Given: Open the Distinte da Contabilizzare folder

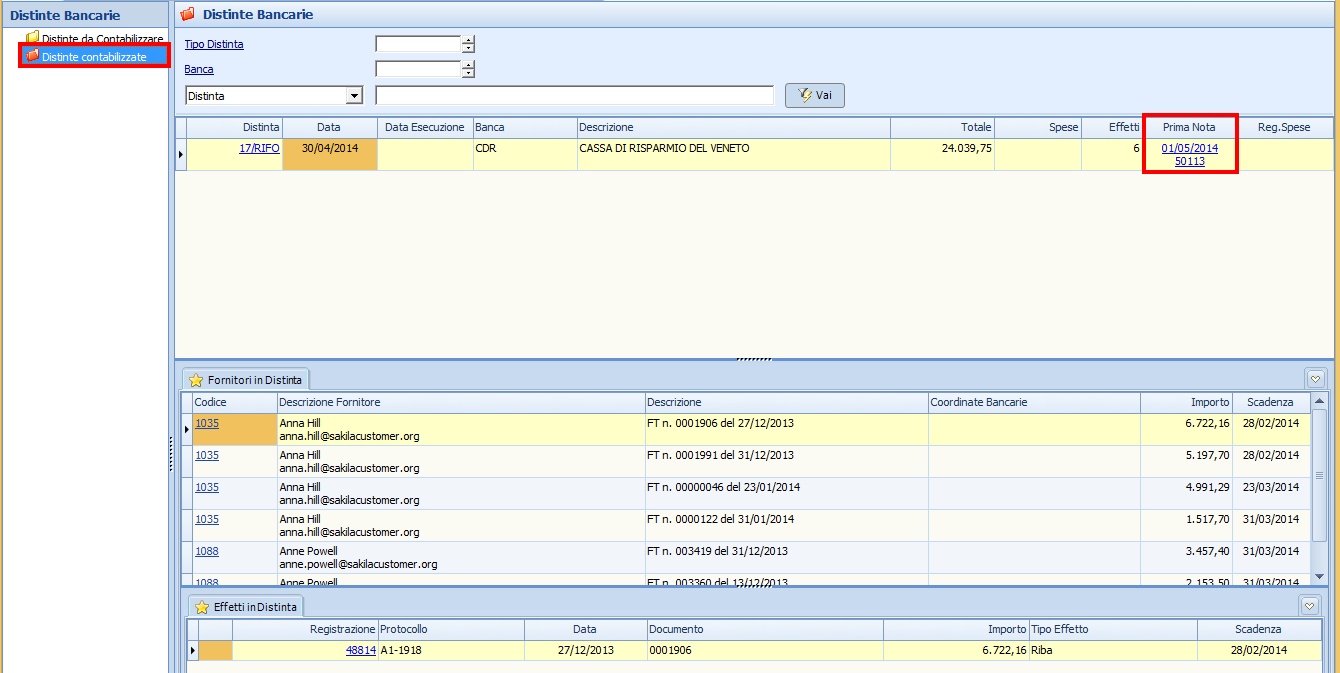Looking at the screenshot, I should click(101, 39).
